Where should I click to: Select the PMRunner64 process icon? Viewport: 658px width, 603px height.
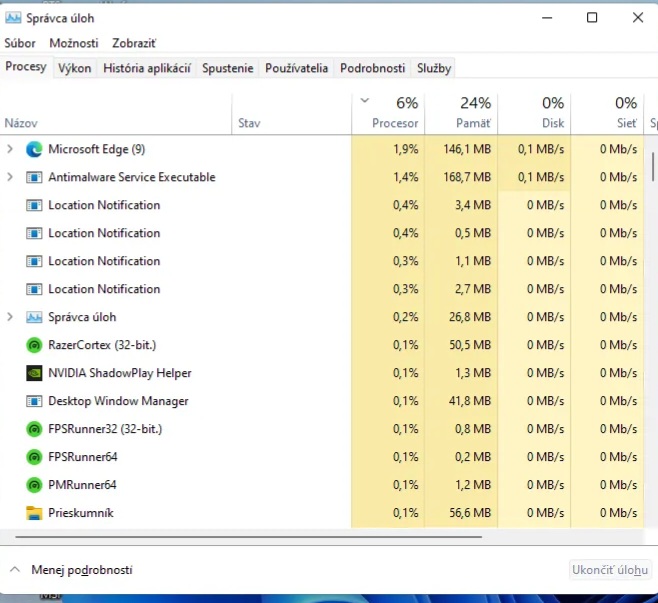point(34,485)
